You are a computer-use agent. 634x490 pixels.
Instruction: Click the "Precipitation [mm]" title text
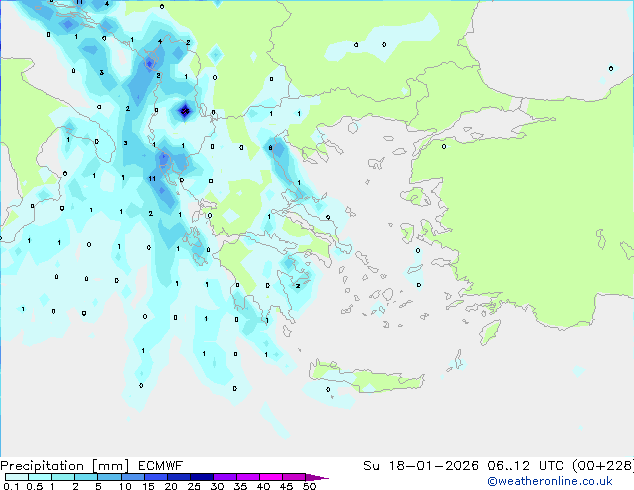(x=64, y=466)
